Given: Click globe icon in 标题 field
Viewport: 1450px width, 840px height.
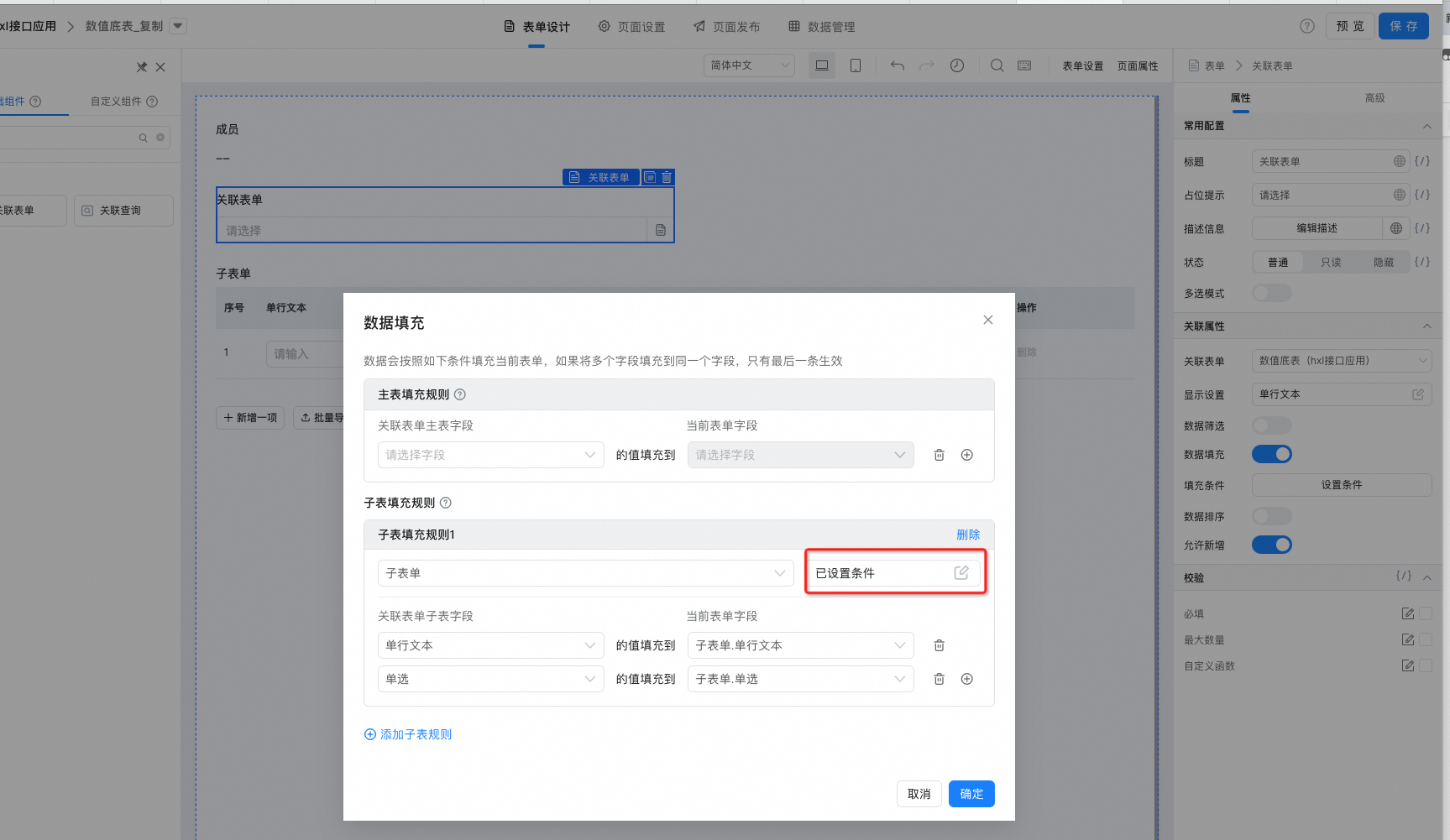Looking at the screenshot, I should (1399, 161).
